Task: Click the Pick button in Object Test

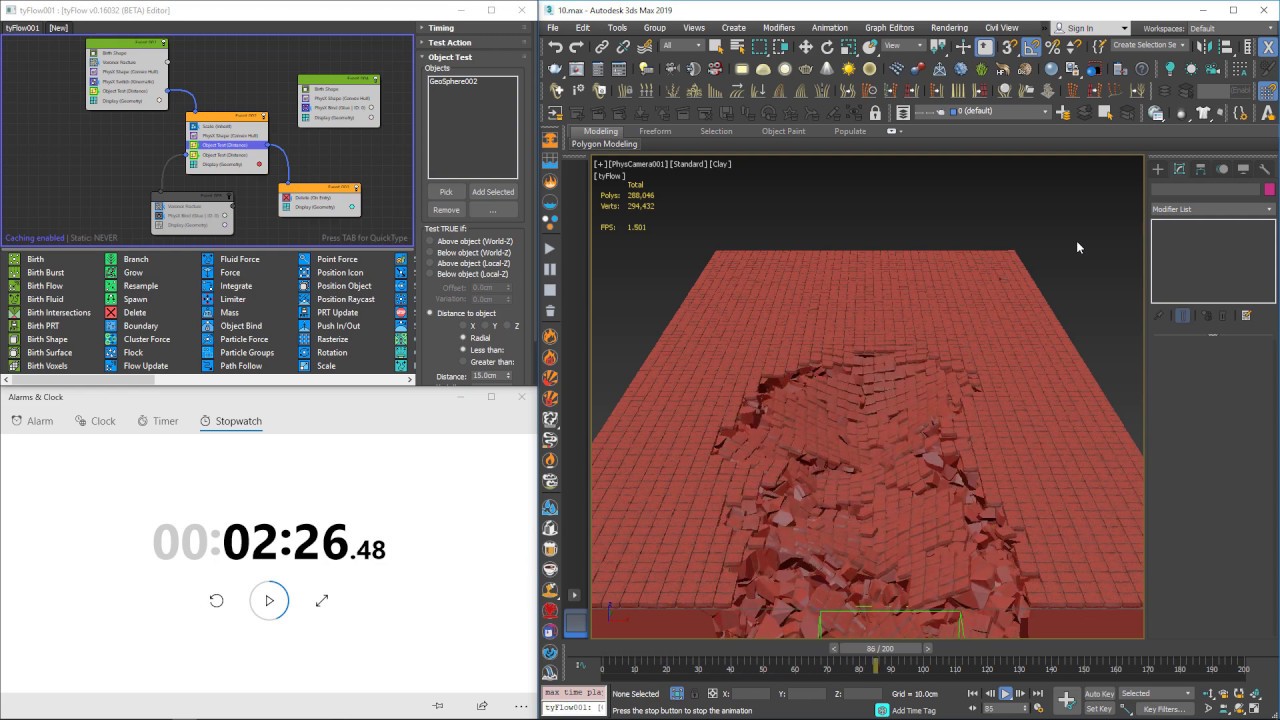Action: (x=446, y=192)
